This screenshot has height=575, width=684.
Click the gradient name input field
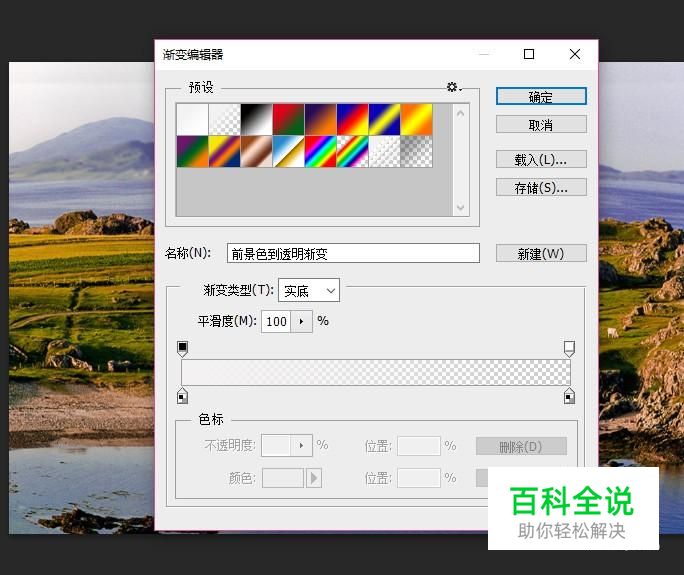click(353, 253)
